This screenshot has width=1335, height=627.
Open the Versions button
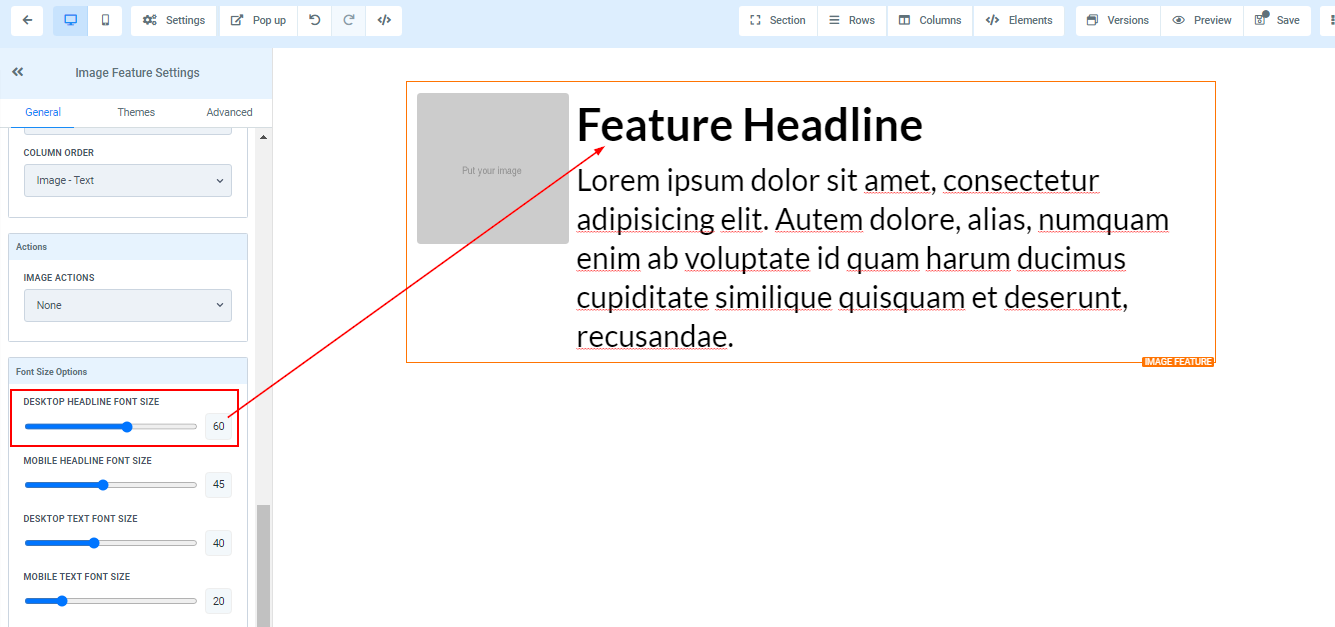(1117, 20)
